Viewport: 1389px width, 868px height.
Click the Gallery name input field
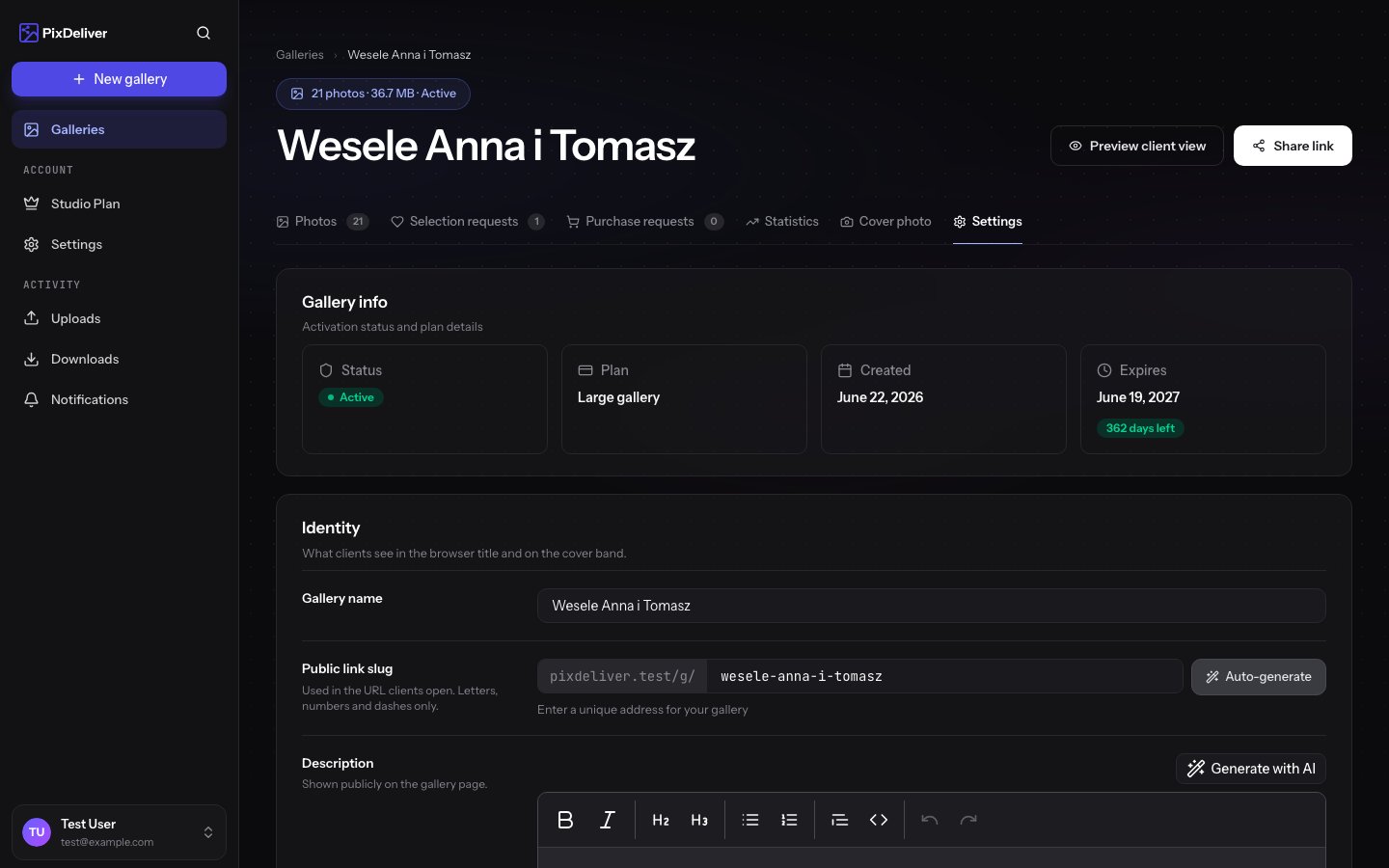tap(932, 606)
